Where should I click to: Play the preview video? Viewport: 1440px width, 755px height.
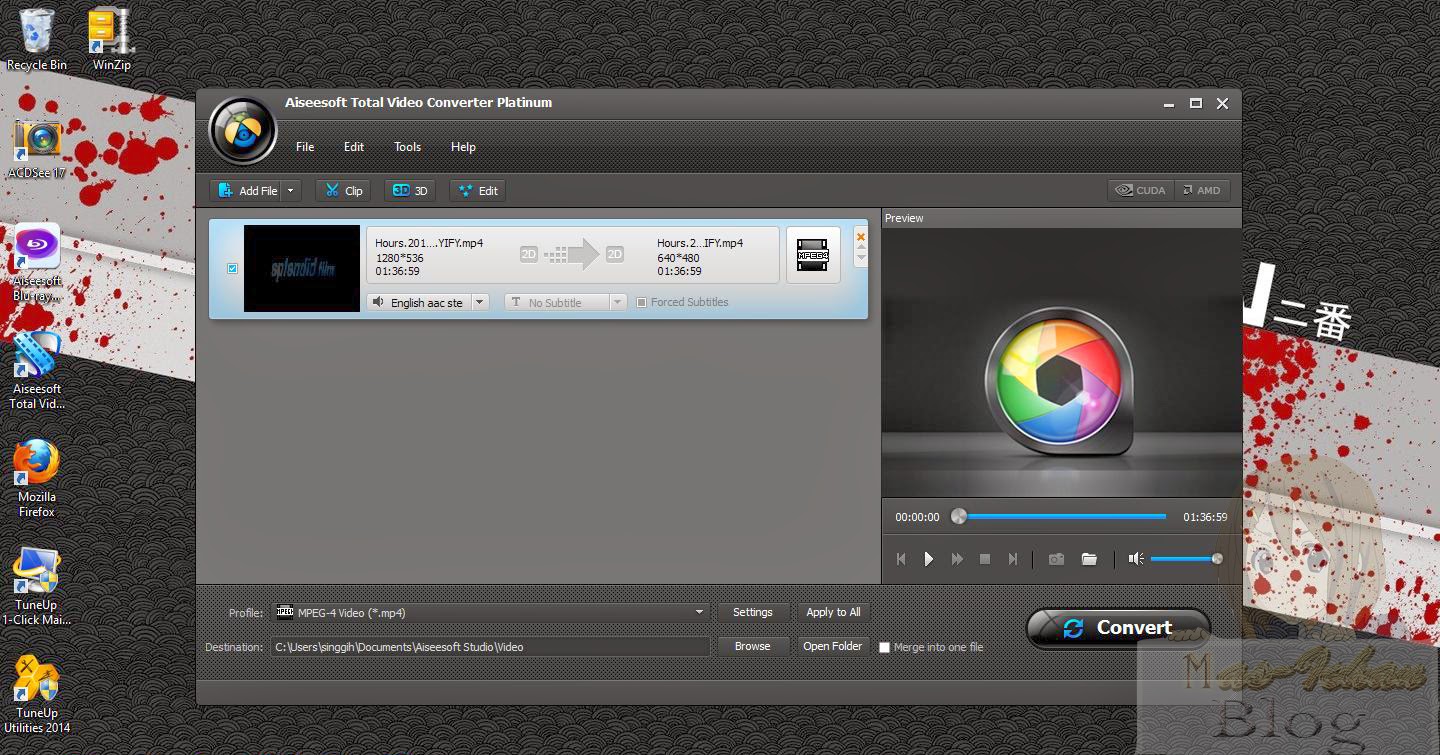(x=929, y=559)
